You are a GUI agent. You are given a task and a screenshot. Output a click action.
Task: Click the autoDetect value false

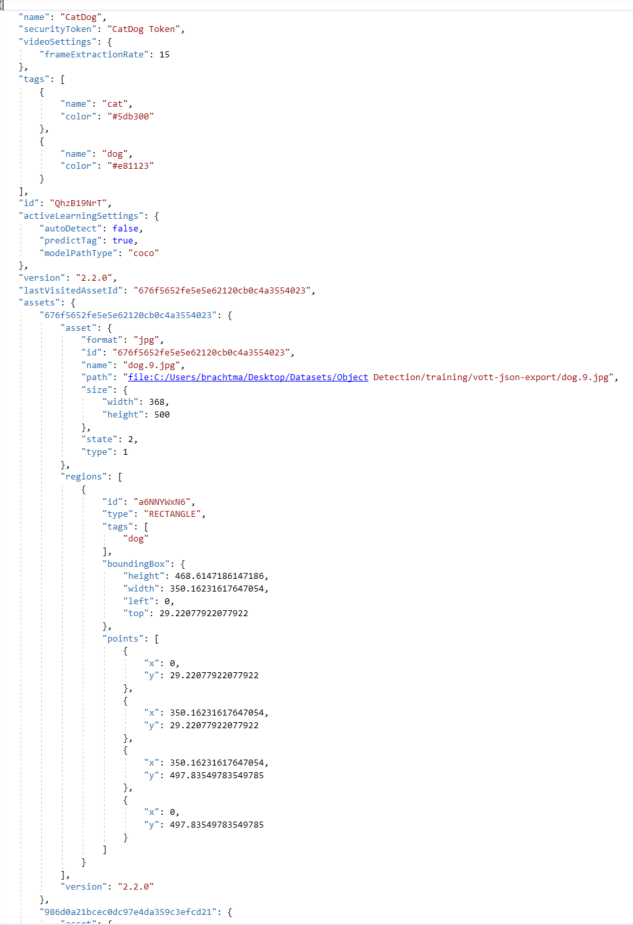coord(125,228)
